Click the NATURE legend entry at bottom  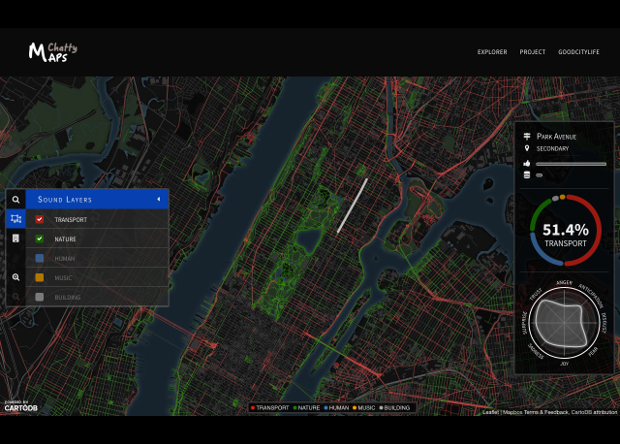pyautogui.click(x=306, y=408)
